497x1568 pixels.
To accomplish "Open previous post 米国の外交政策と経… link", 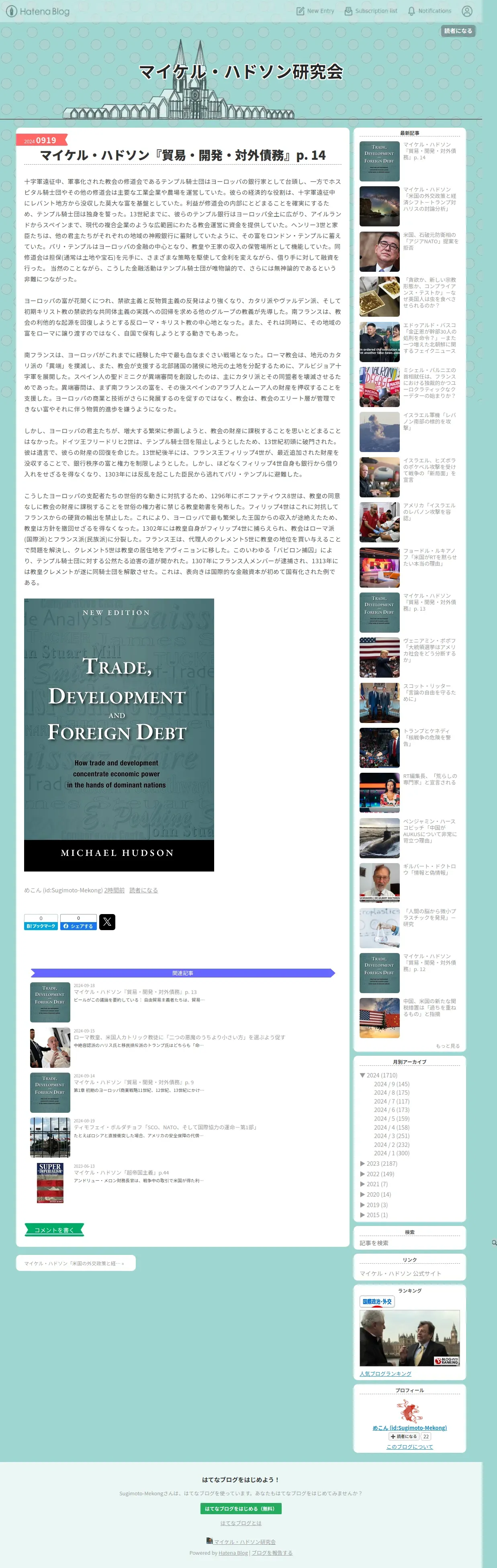I will pos(74,1264).
